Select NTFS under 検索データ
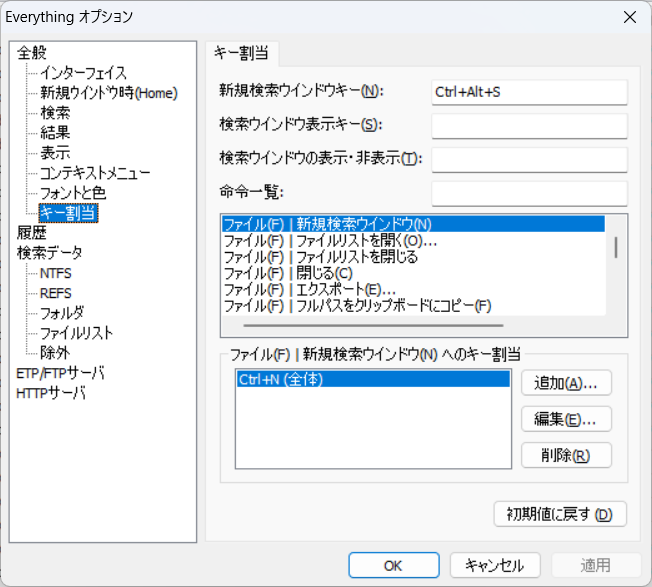The width and height of the screenshot is (652, 587). (x=55, y=273)
